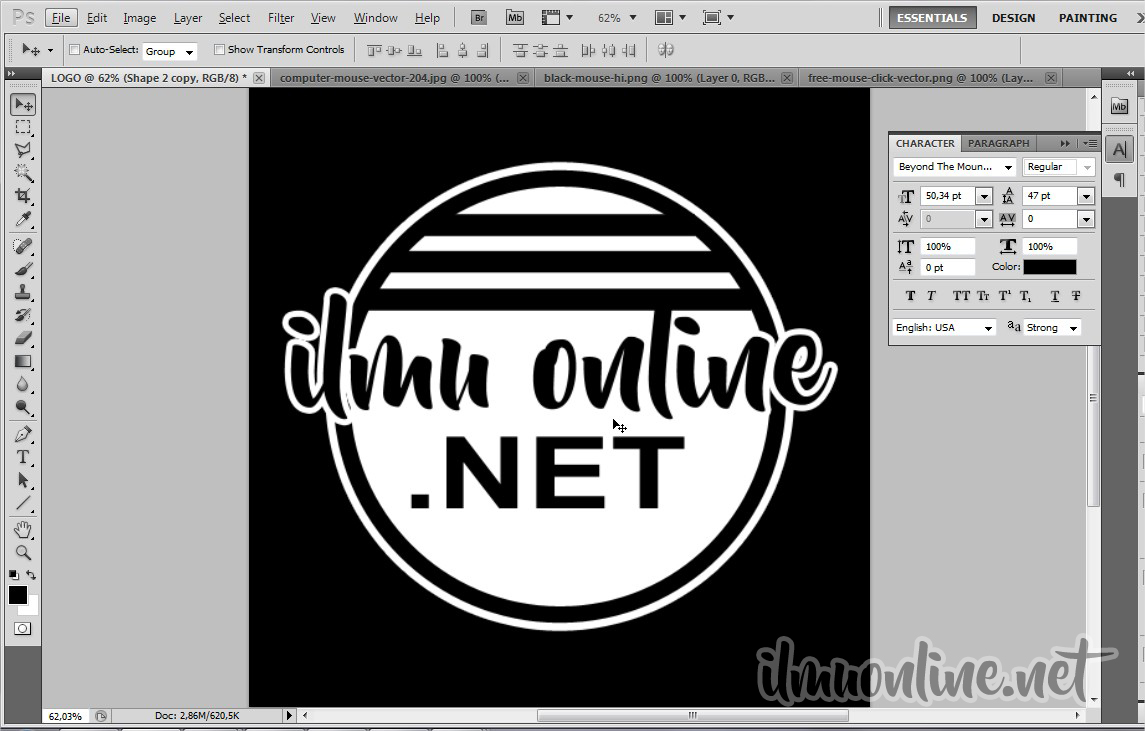
Task: Switch to the Hand tool
Action: coord(23,529)
